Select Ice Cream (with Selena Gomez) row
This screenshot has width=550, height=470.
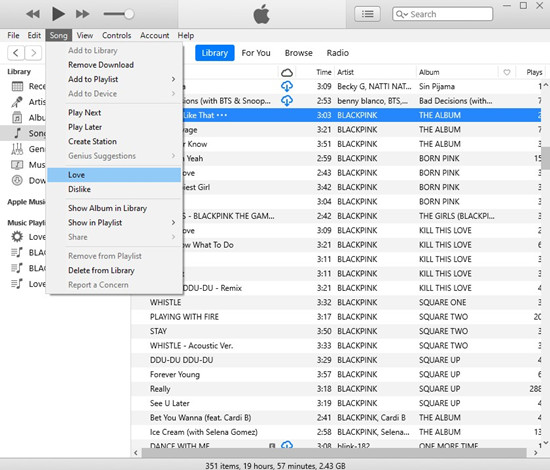point(336,432)
